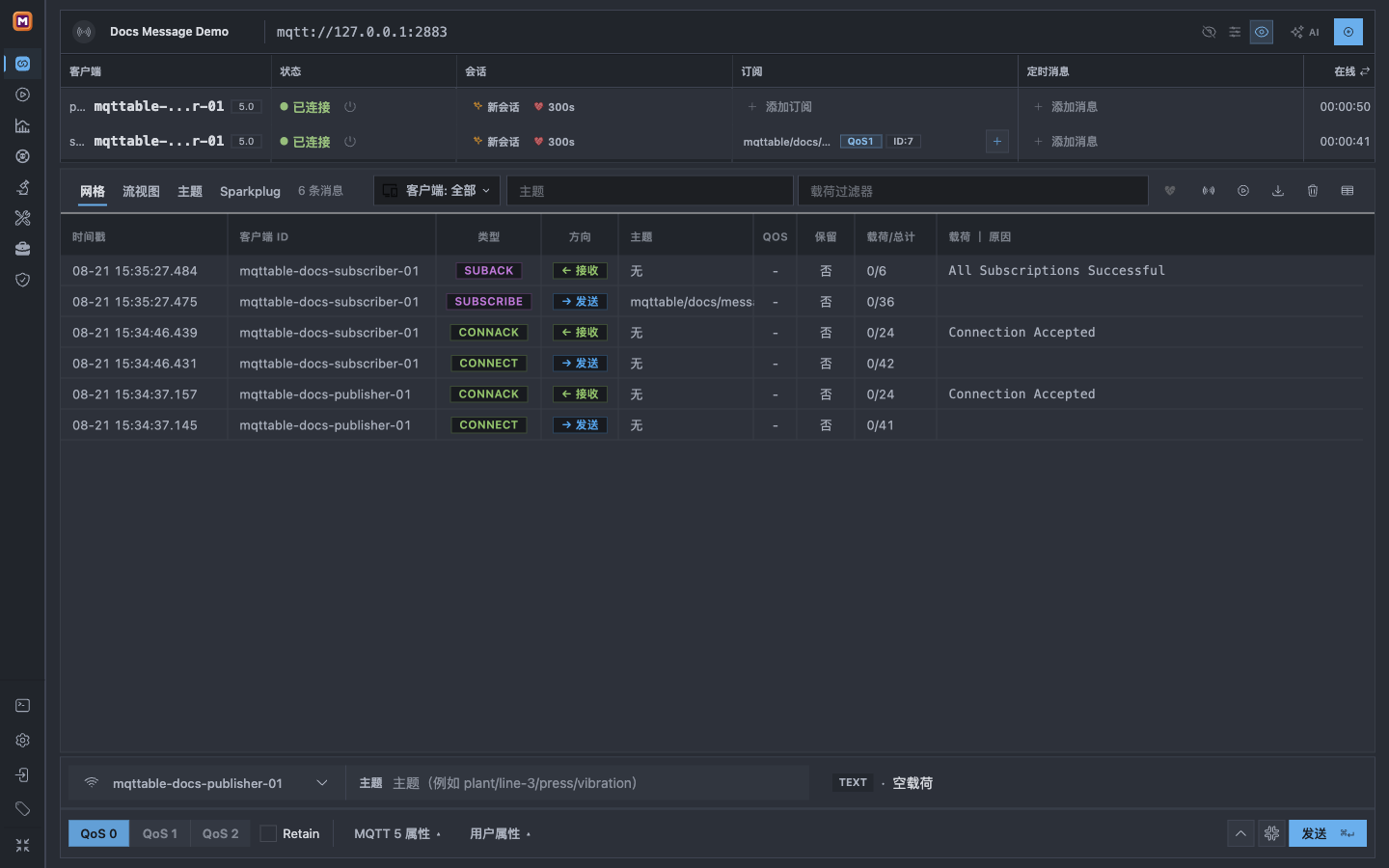
Task: Click 添加订阅 for the publisher client
Action: tap(780, 107)
